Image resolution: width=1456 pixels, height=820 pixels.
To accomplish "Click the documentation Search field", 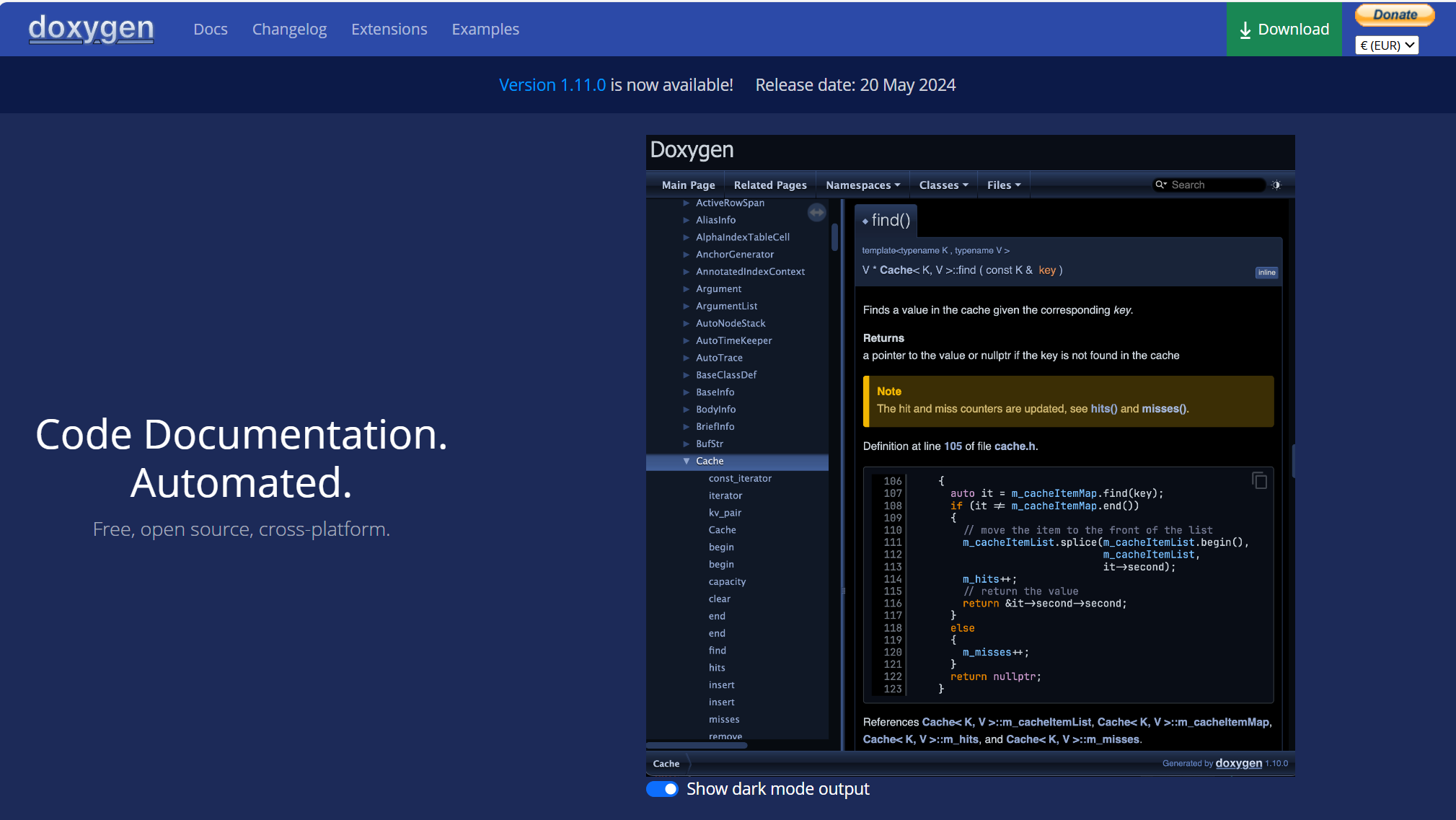I will click(x=1215, y=185).
